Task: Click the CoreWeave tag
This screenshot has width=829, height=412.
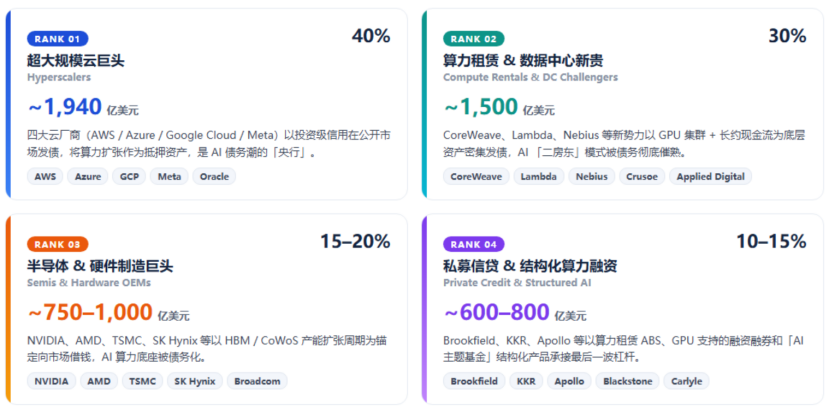Action: tap(476, 177)
